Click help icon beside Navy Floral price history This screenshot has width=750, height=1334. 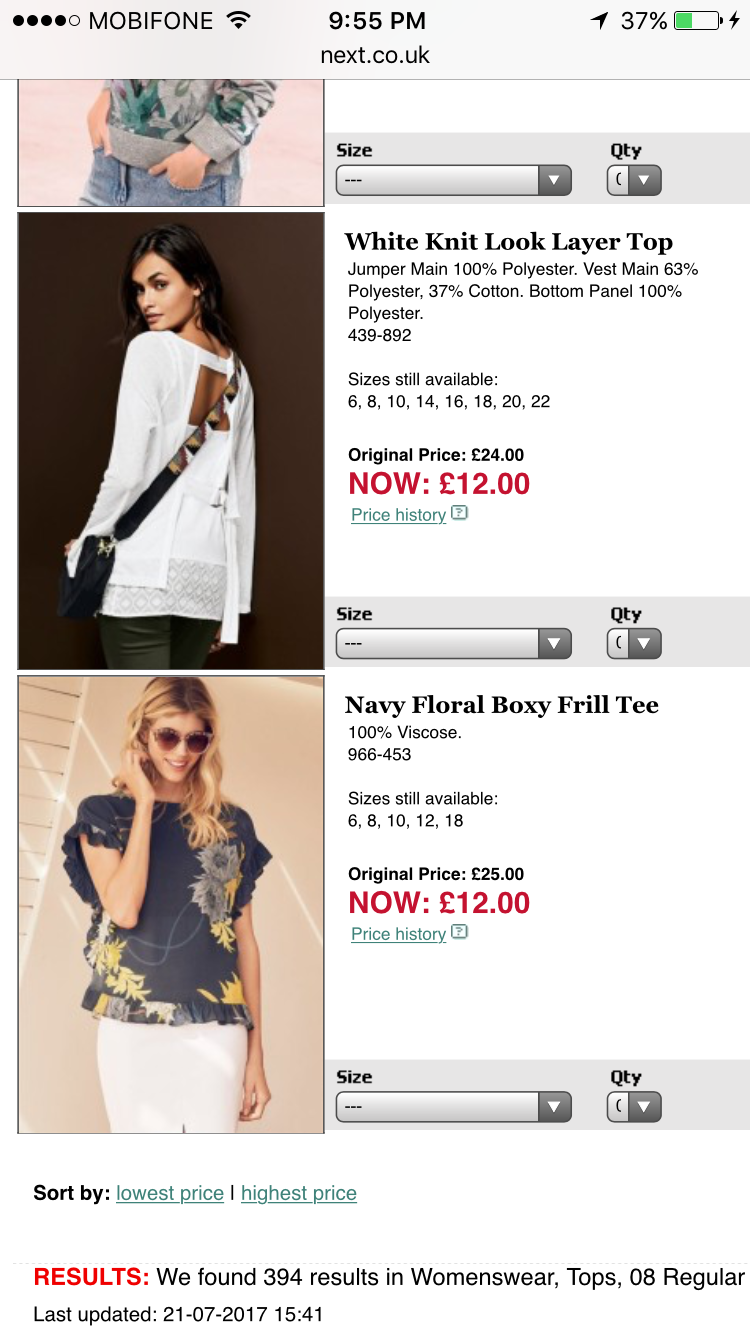(x=459, y=932)
